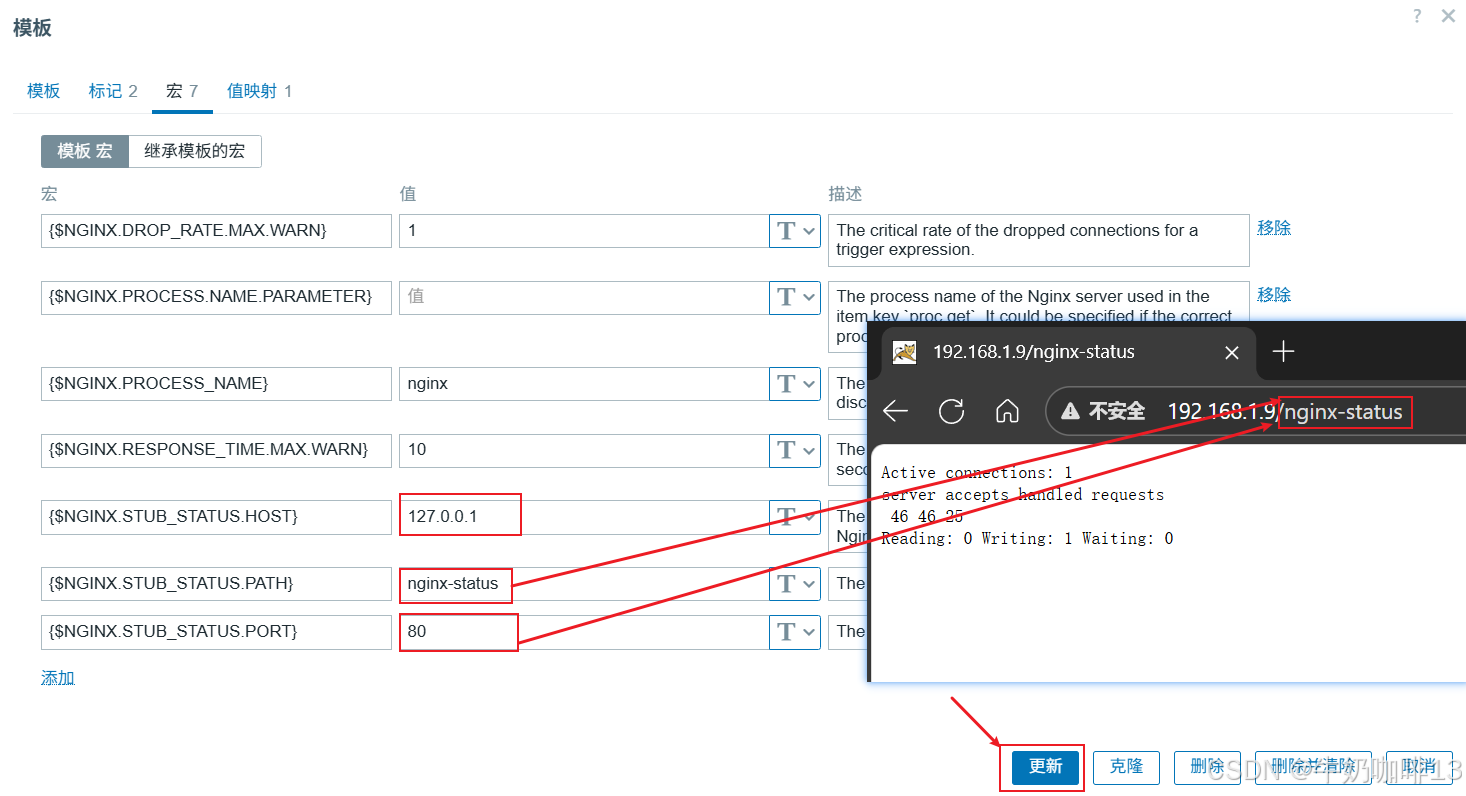Click 'Active connections: 1' text in browser
The width and height of the screenshot is (1466, 796).
tap(976, 473)
